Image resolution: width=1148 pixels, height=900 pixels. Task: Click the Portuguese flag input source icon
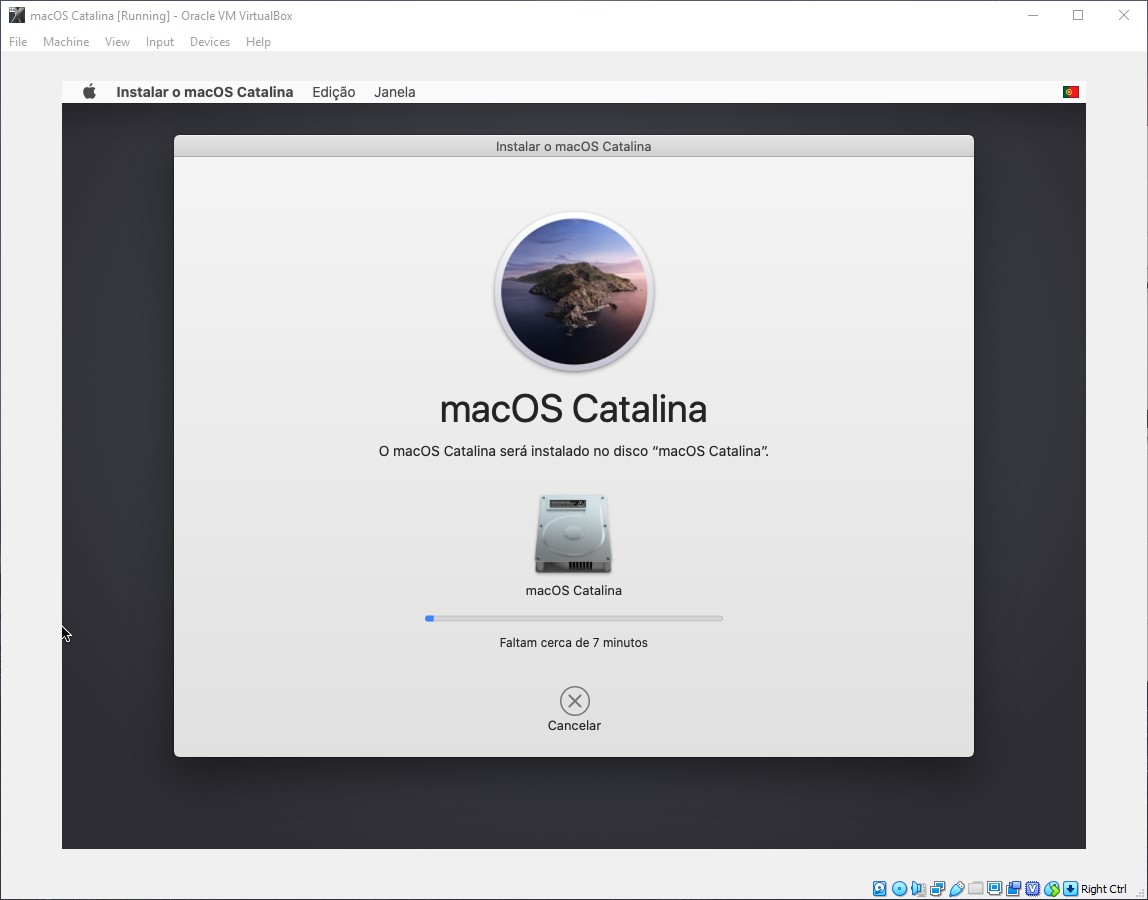(x=1070, y=92)
